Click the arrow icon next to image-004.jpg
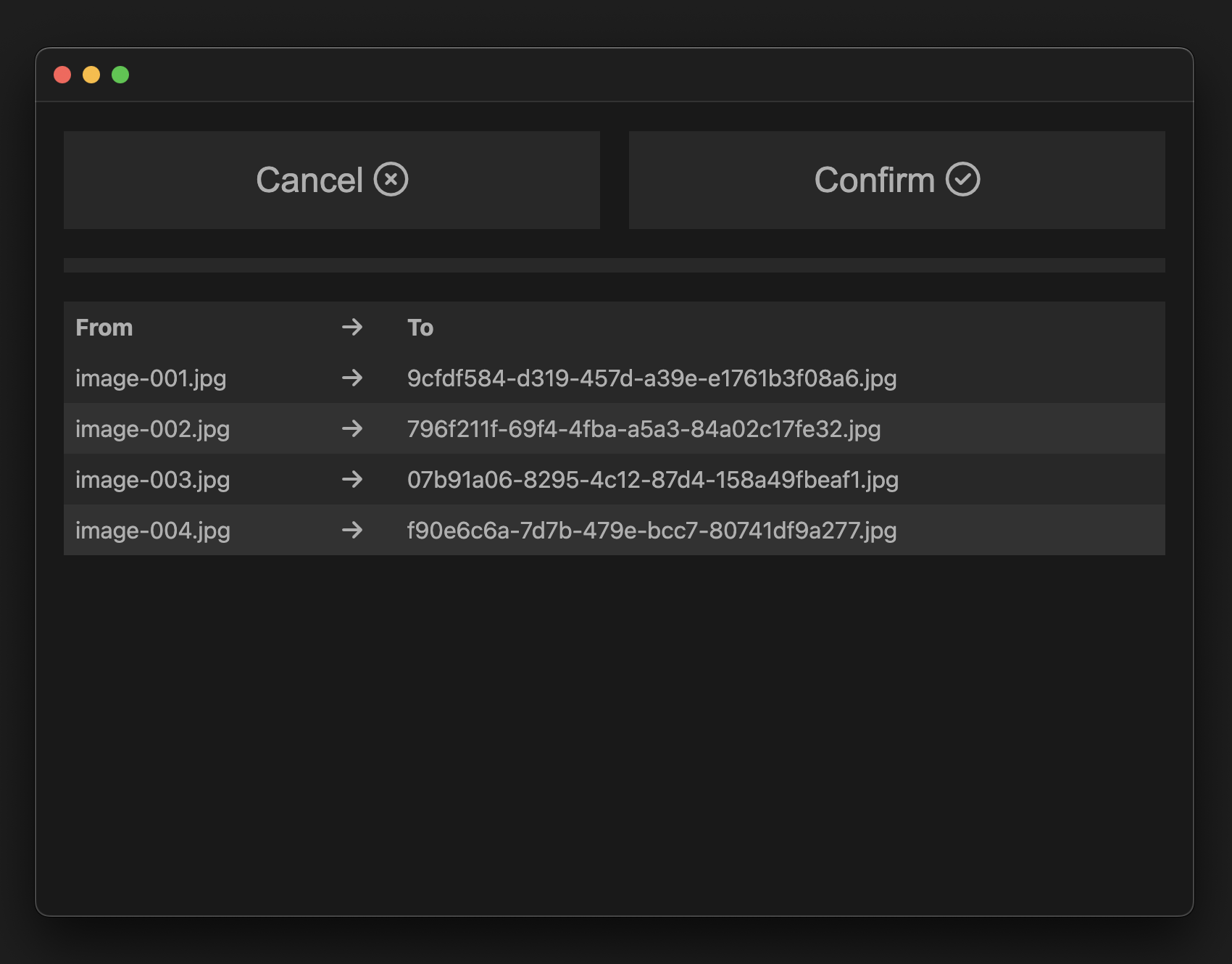 click(352, 530)
